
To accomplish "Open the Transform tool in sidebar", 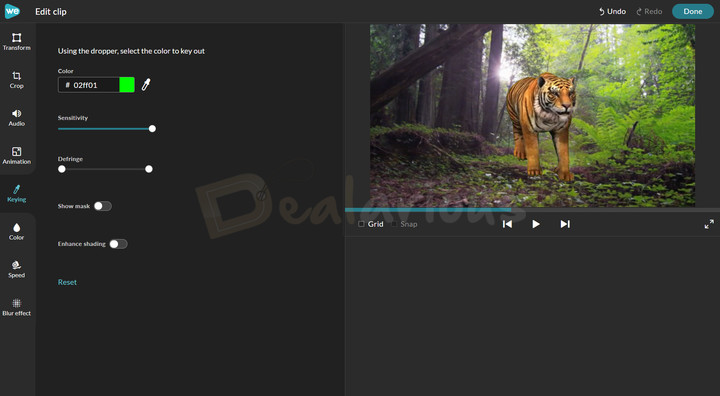I will [17, 41].
